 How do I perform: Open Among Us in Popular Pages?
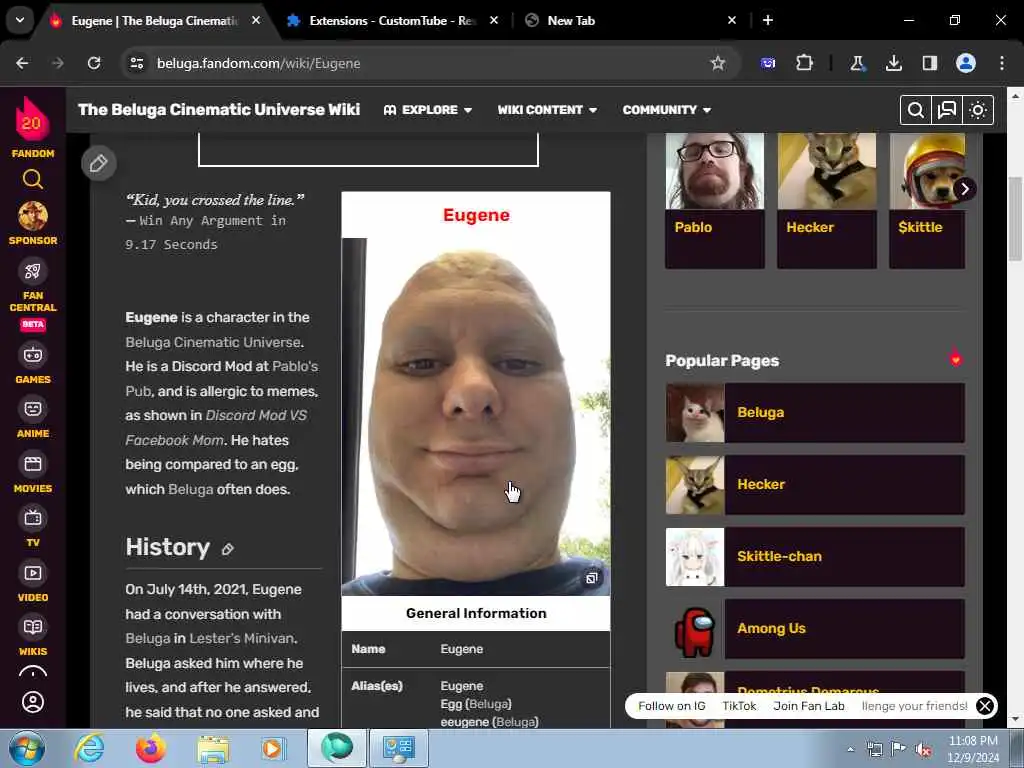coord(815,628)
